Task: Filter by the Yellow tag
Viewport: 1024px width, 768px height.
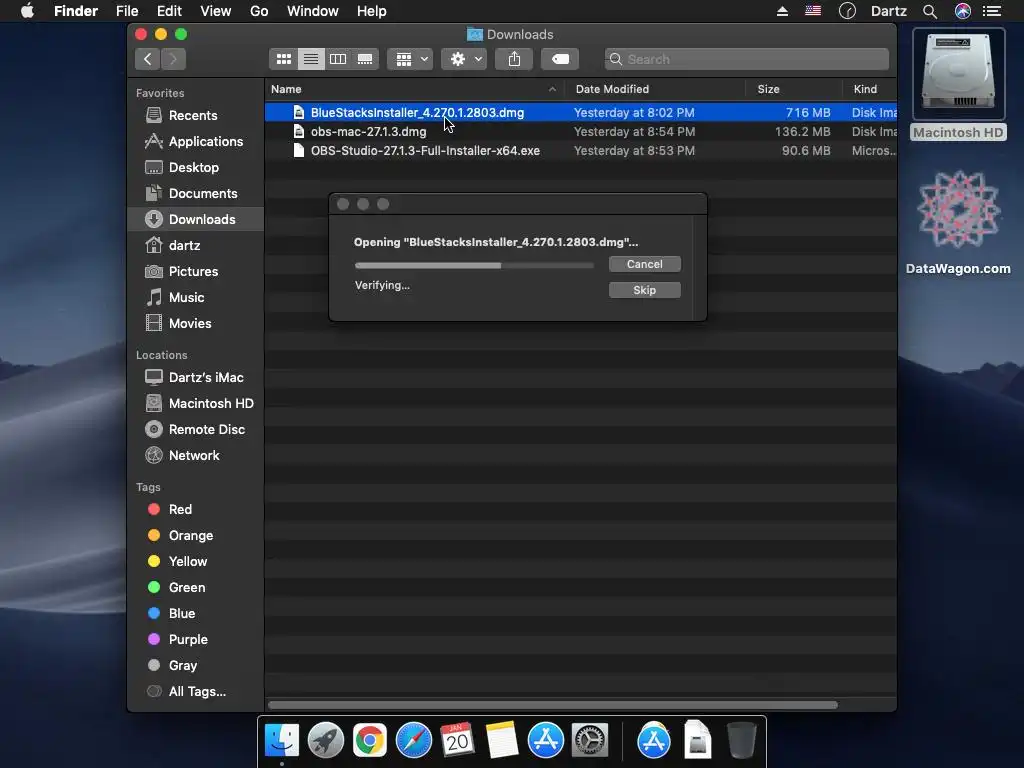Action: tap(195, 562)
